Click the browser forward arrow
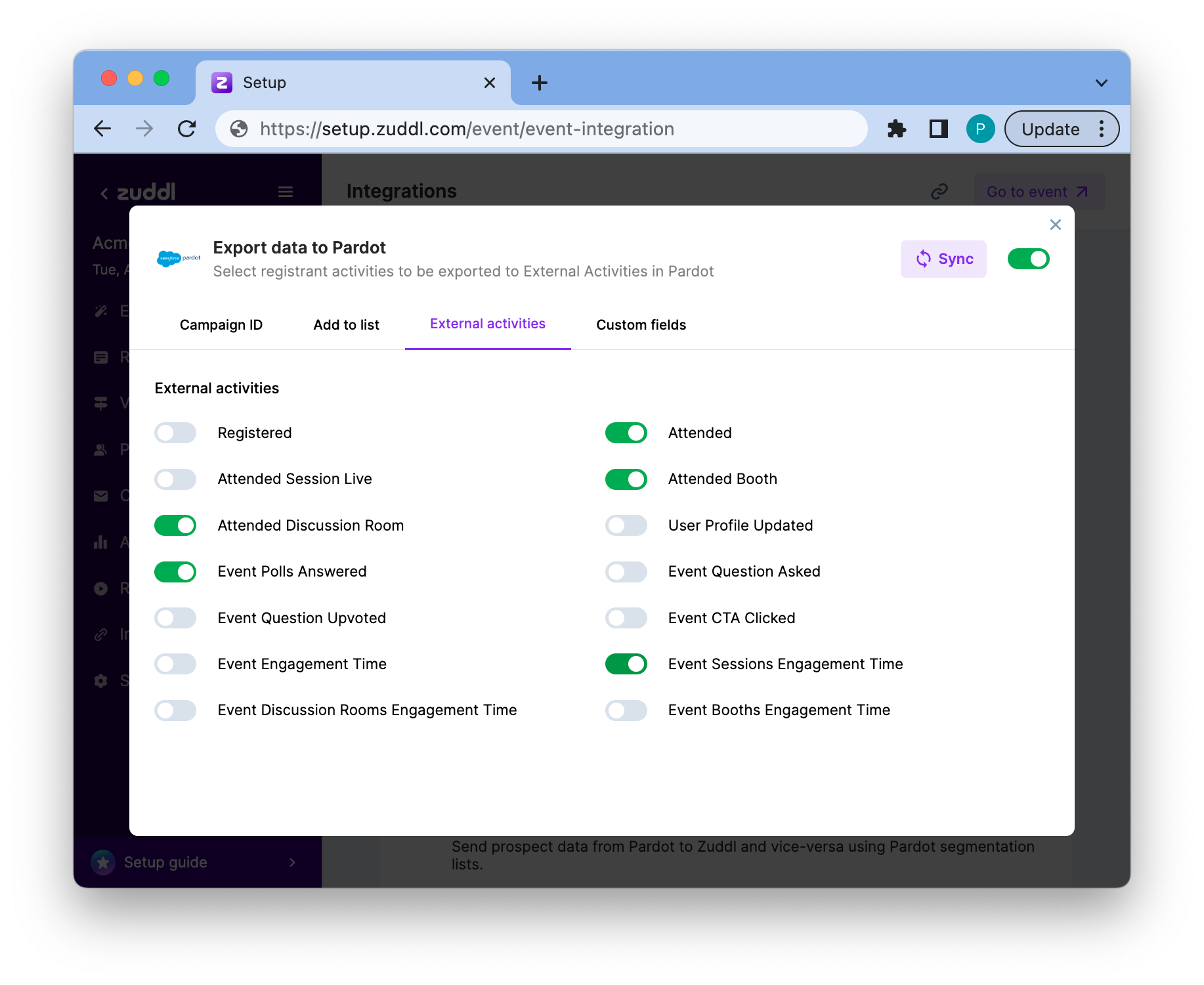 144,129
